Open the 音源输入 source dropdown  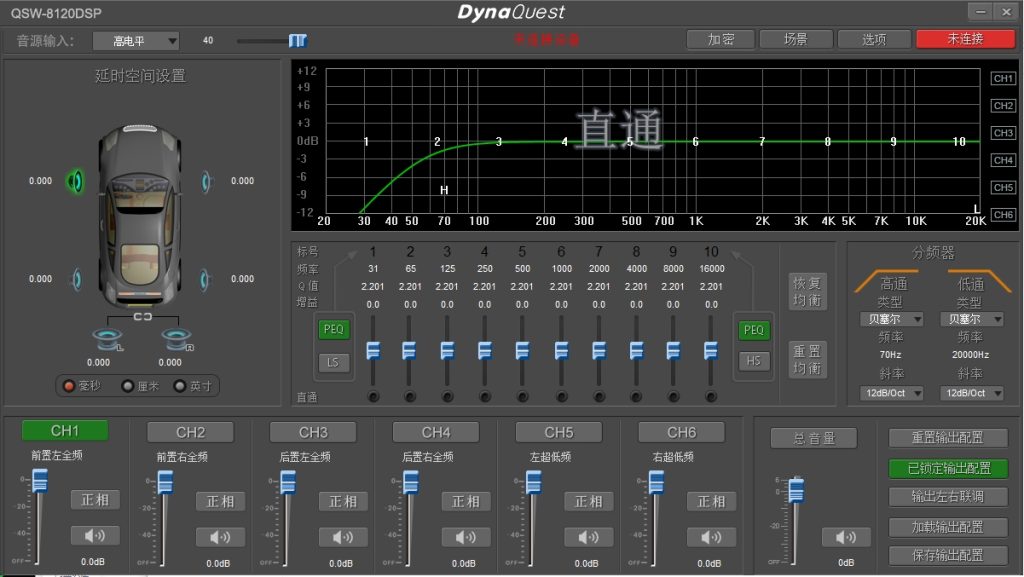[x=136, y=41]
